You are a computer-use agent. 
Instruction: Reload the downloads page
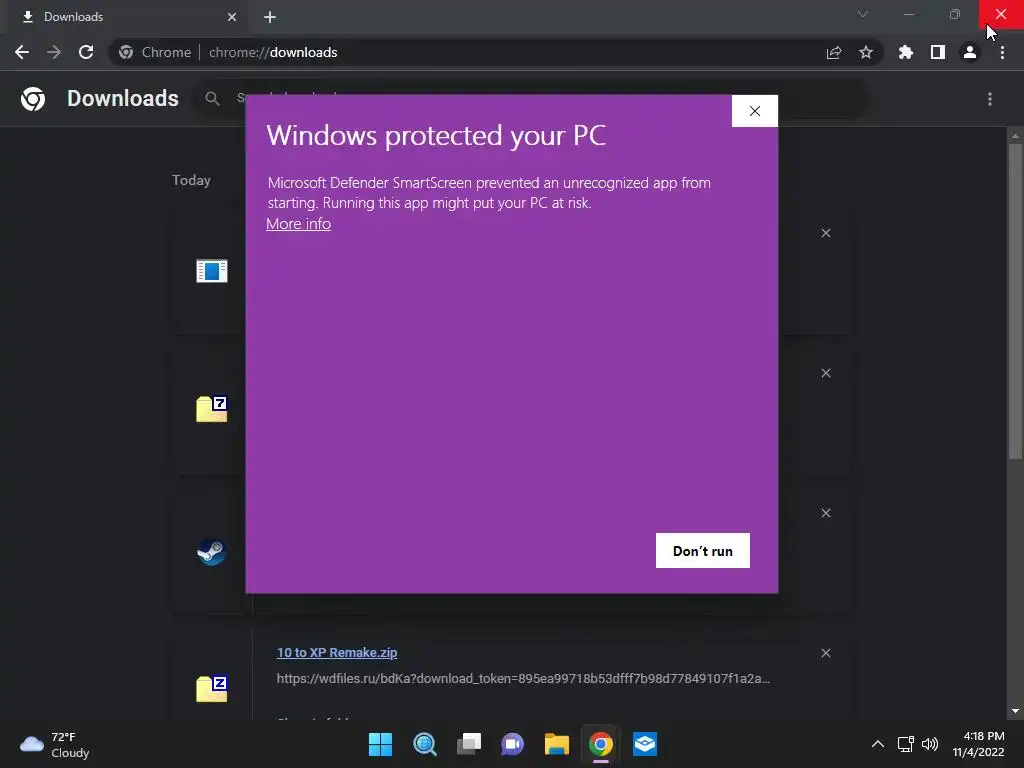tap(86, 52)
